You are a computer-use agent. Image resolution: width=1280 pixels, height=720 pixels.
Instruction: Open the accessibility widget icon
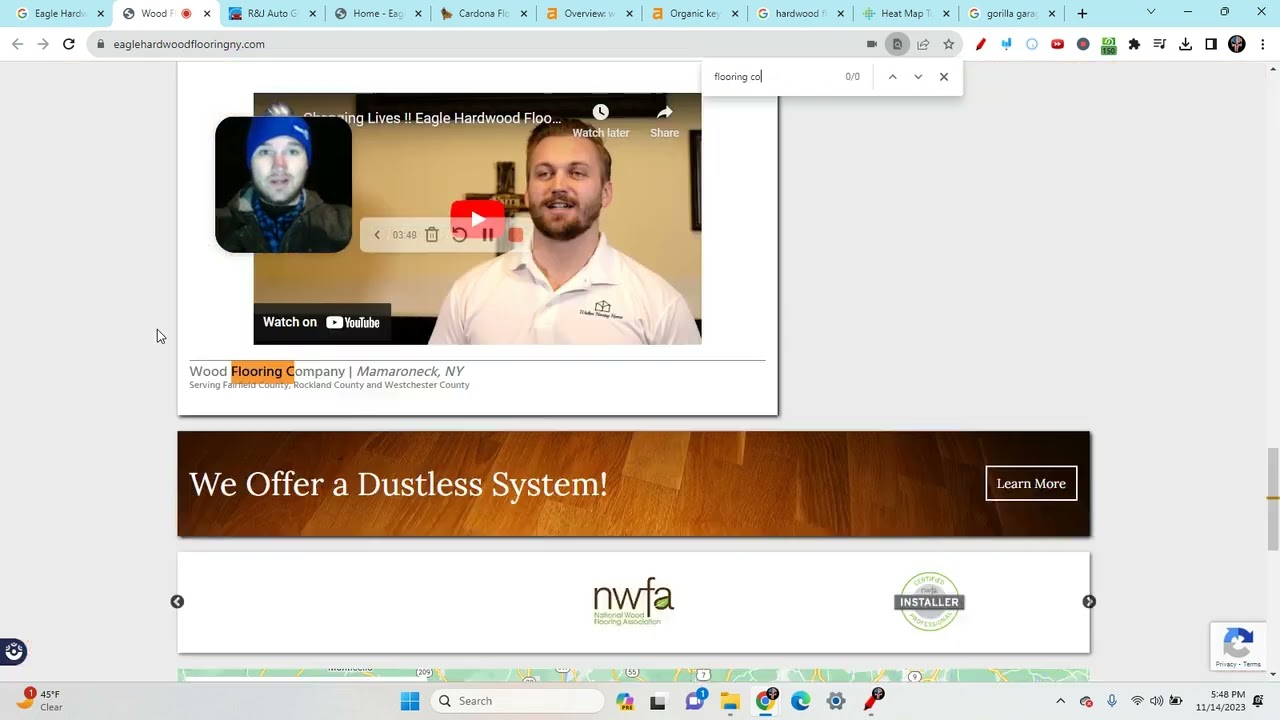pyautogui.click(x=14, y=652)
